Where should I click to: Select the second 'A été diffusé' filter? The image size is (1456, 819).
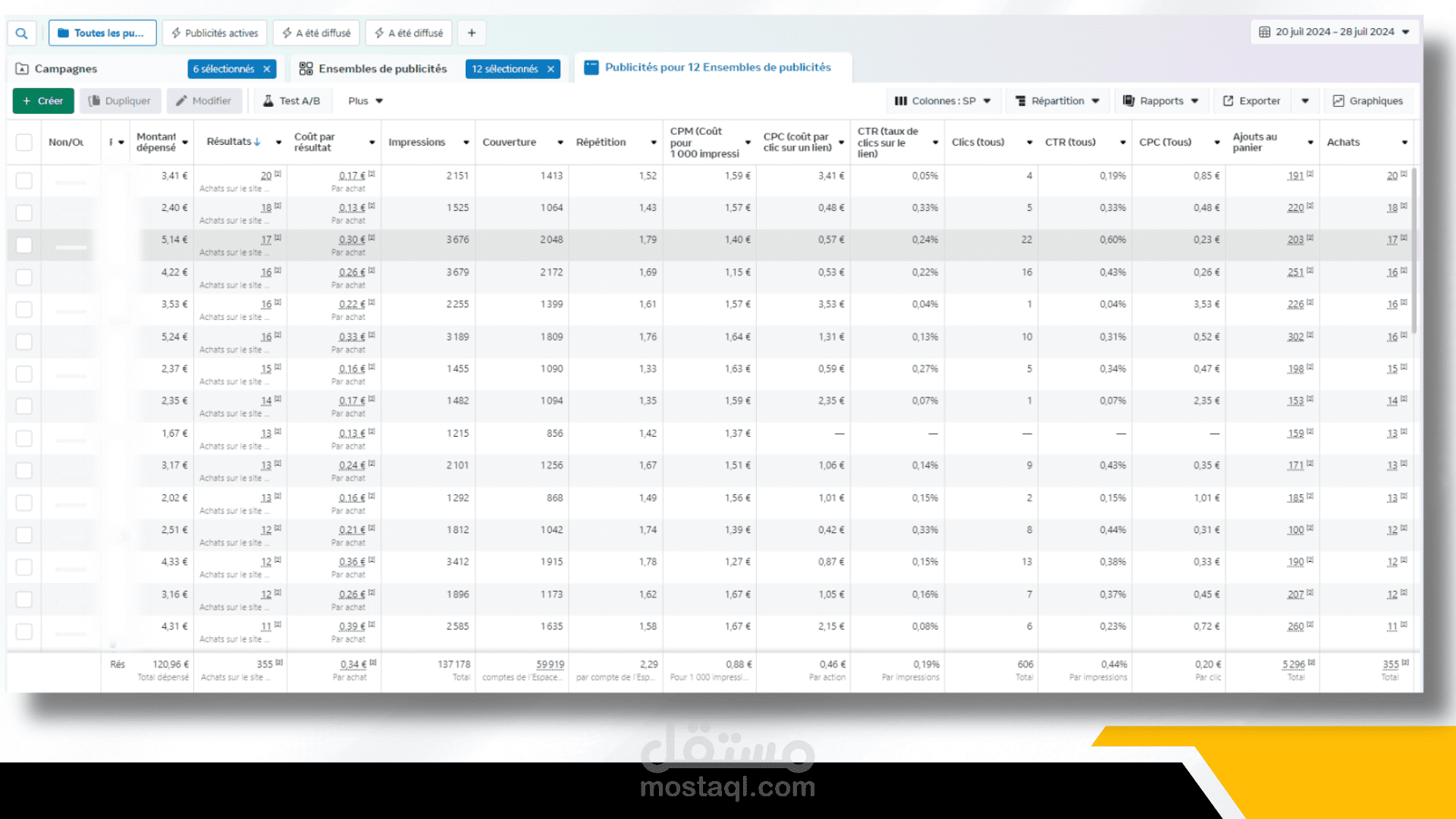[x=409, y=33]
